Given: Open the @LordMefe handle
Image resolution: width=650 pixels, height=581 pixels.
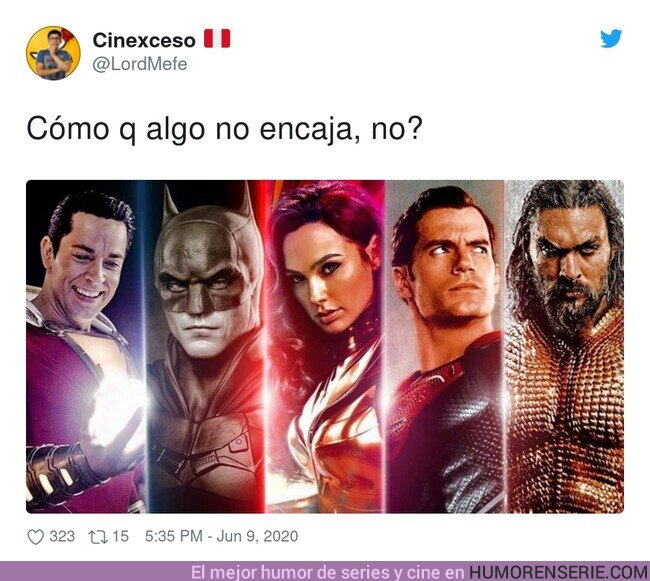Looking at the screenshot, I should pyautogui.click(x=140, y=64).
